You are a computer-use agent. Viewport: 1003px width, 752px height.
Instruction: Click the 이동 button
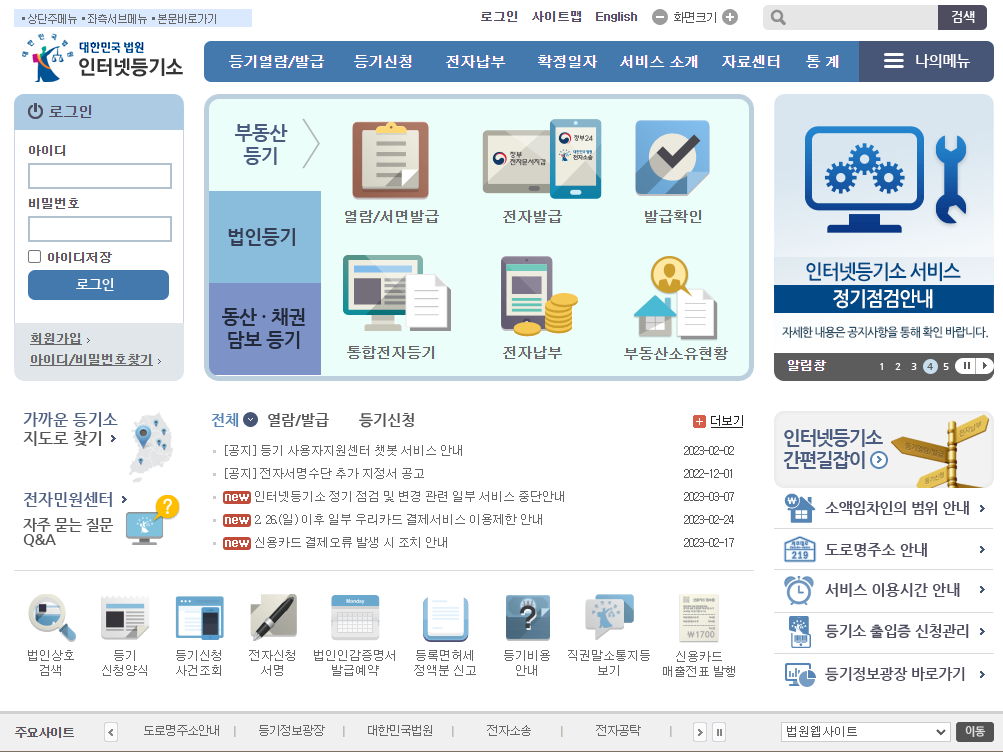point(975,732)
